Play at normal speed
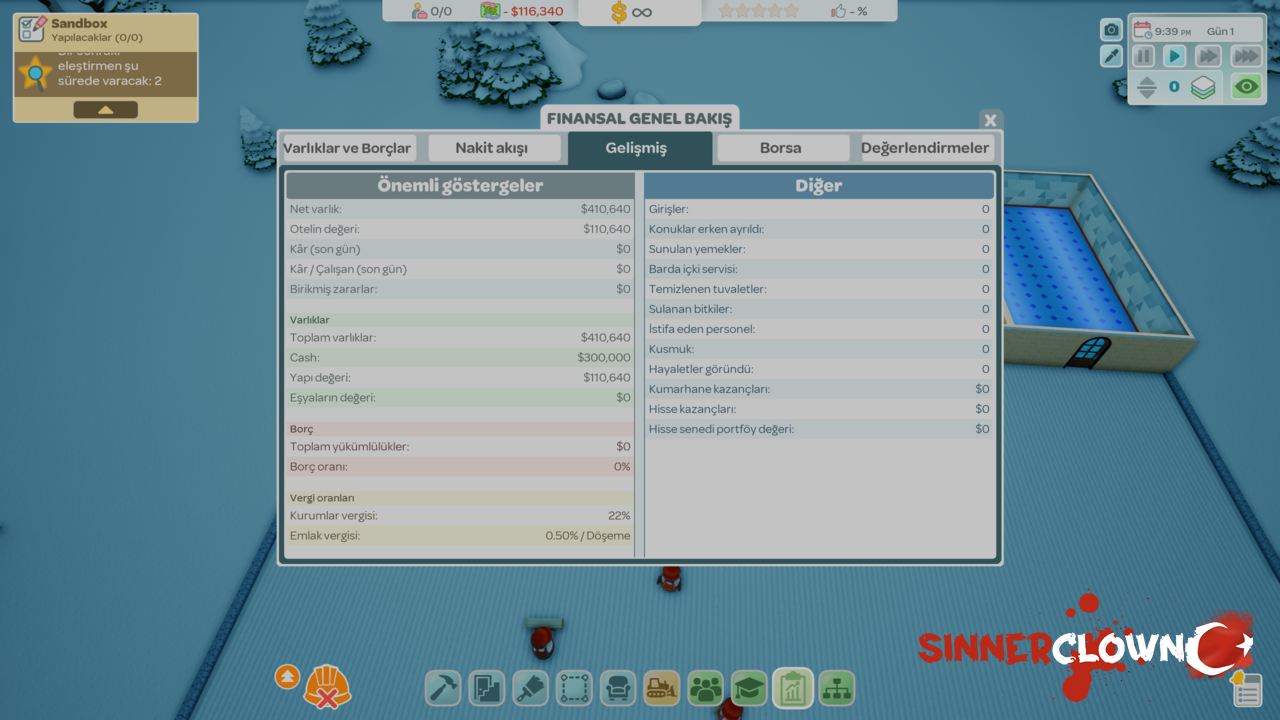1280x720 pixels. 1175,57
